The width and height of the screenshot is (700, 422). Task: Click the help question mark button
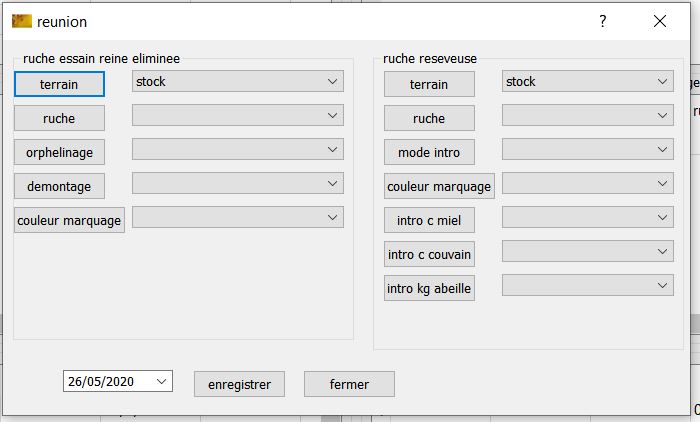602,21
